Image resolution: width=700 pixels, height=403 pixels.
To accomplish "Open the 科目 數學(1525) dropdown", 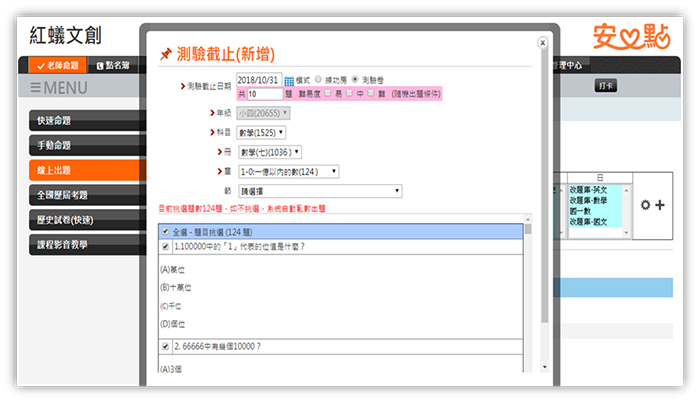I will point(262,132).
